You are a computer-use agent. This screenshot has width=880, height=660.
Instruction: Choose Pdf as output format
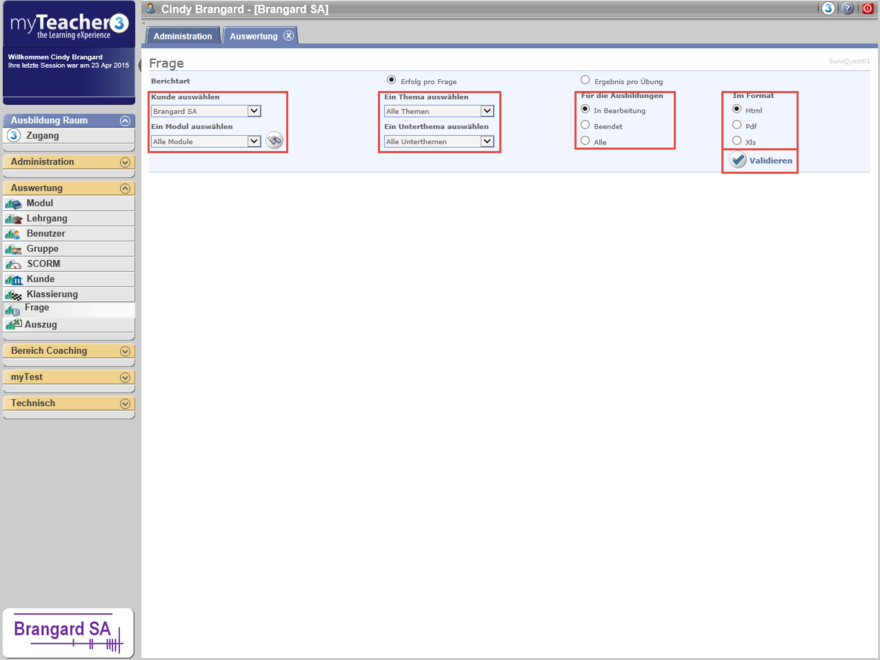click(737, 126)
